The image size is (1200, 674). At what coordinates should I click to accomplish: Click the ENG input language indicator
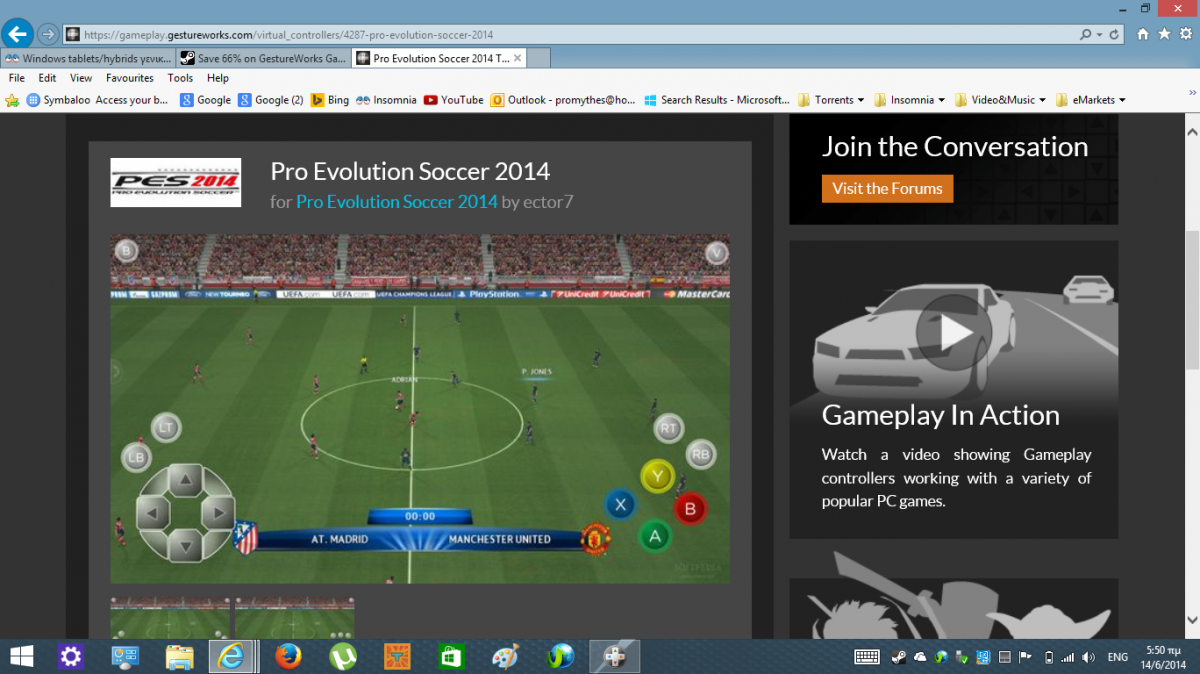(1118, 657)
